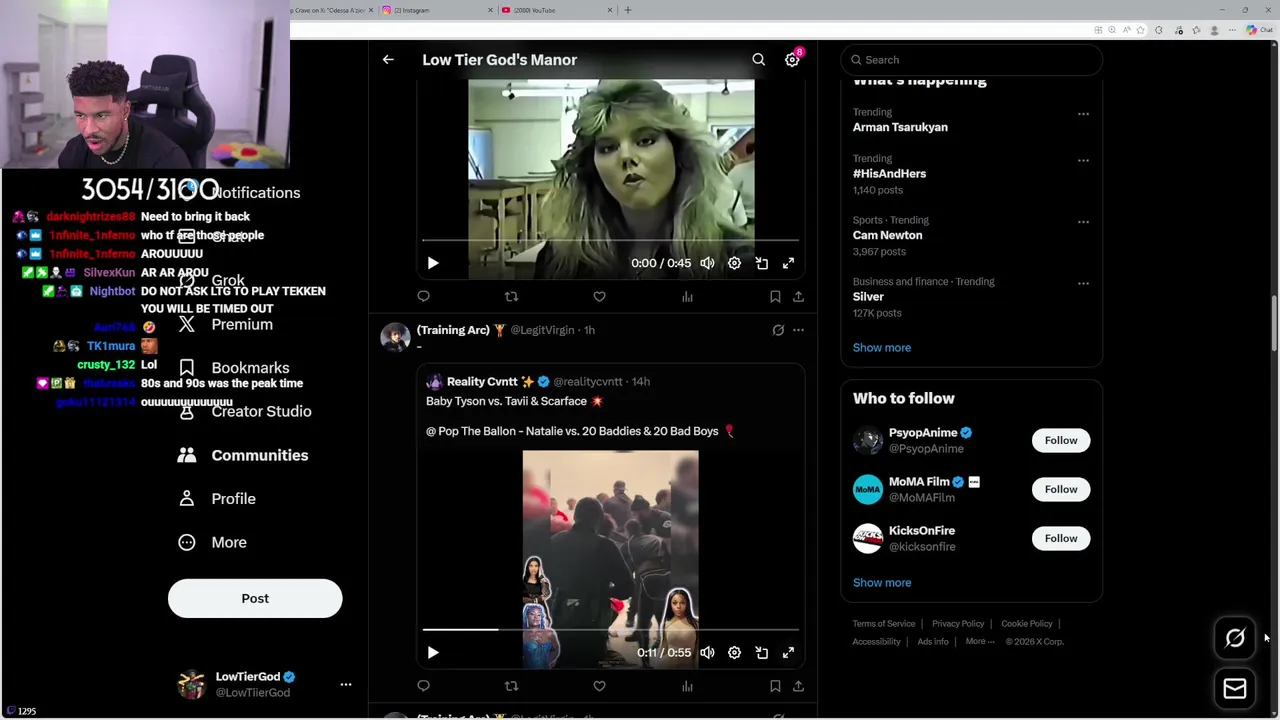Expand the footer More menu
This screenshot has height=720, width=1280.
980,642
